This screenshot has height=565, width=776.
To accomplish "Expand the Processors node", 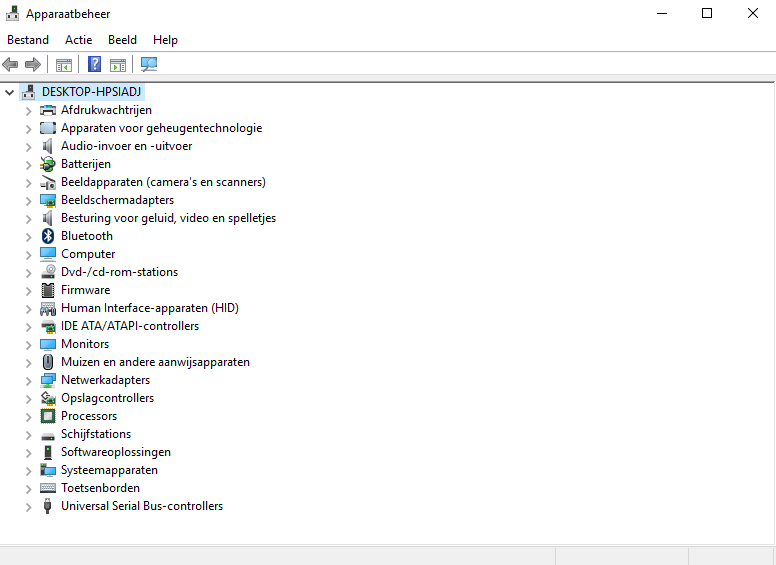I will [29, 417].
